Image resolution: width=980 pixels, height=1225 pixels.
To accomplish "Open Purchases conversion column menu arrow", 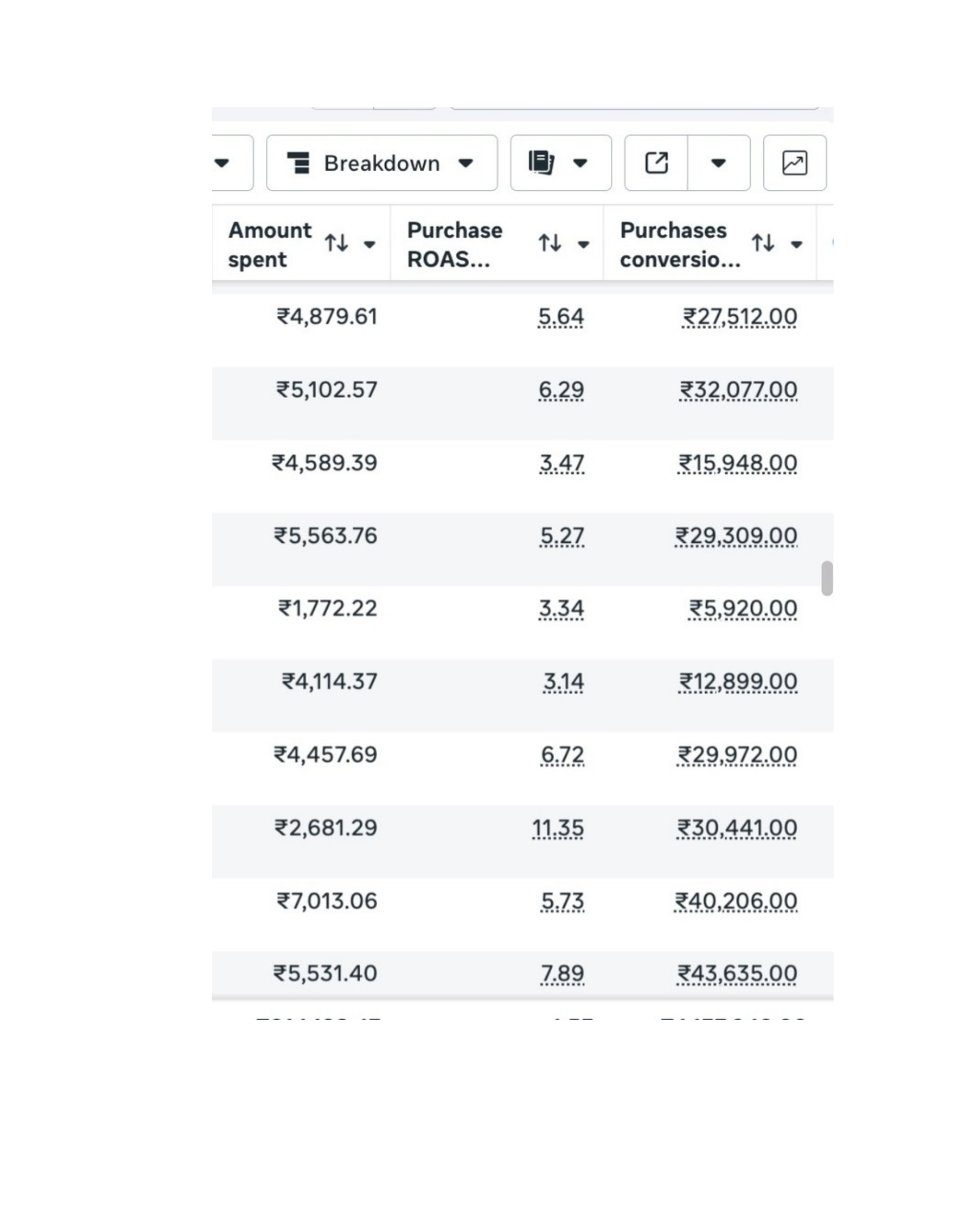I will click(x=796, y=244).
